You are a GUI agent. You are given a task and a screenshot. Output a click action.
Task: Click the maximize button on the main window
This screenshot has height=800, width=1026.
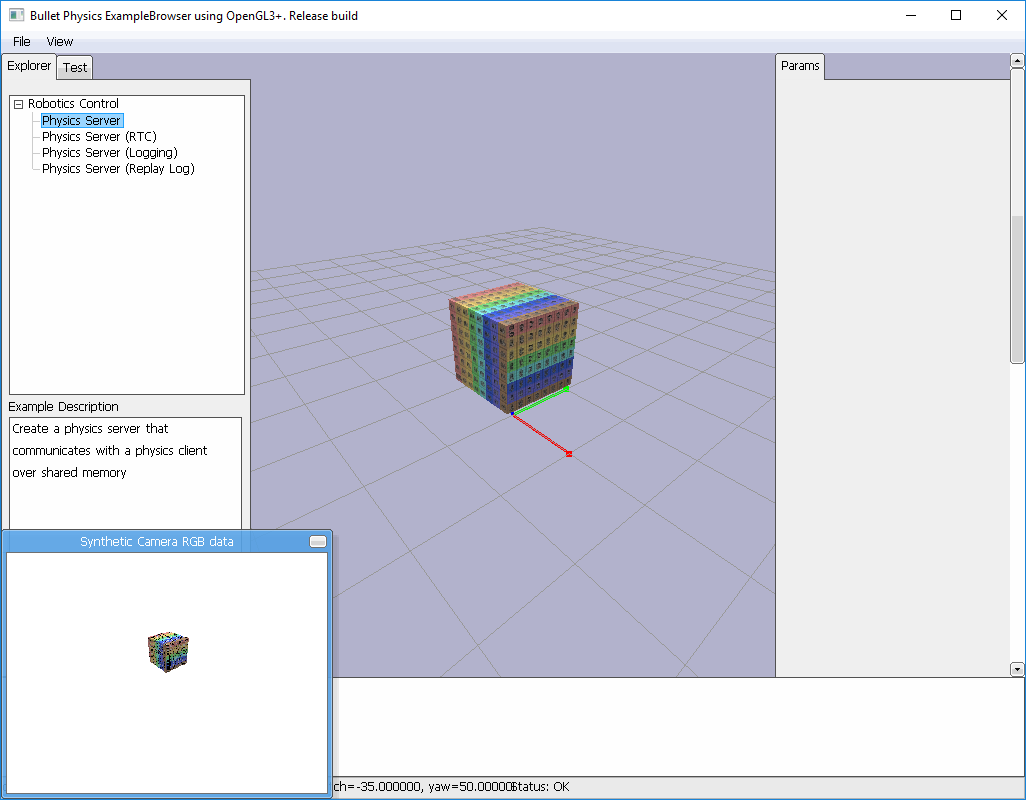pos(956,15)
